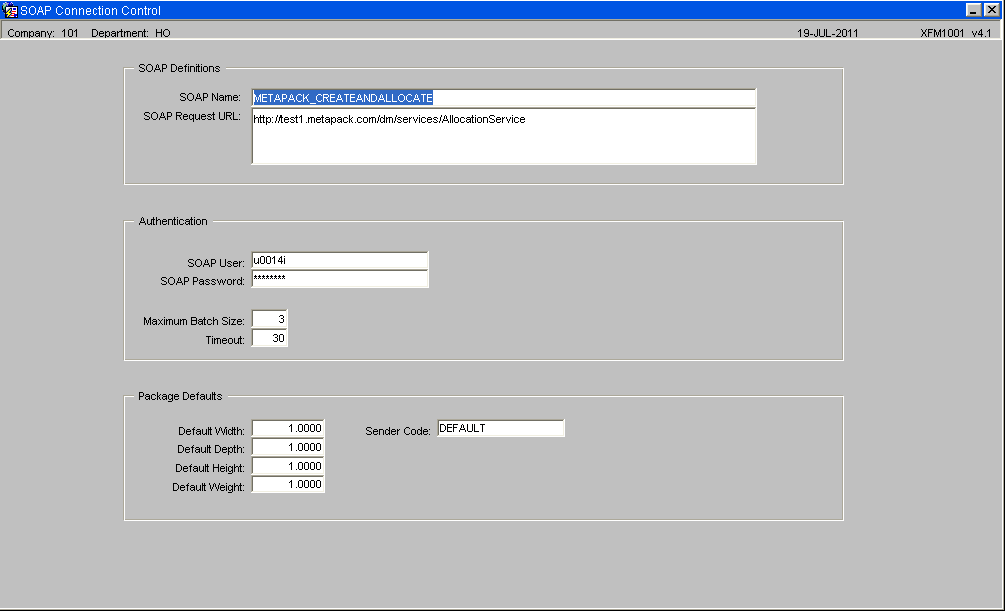Click the Sender Code label
Image resolution: width=1006 pixels, height=611 pixels.
(x=398, y=431)
